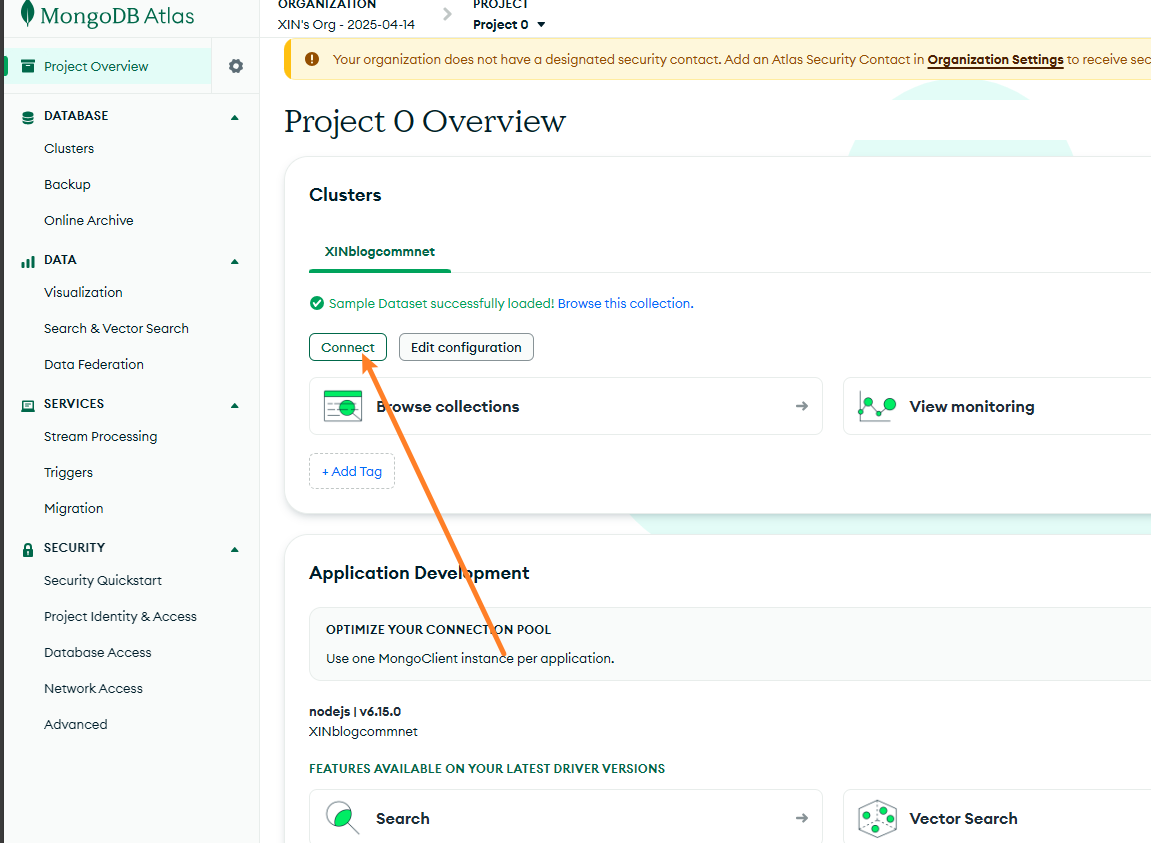Open XIN's Org - 2025-04-14 organization
Viewport: 1151px width, 843px height.
click(346, 24)
